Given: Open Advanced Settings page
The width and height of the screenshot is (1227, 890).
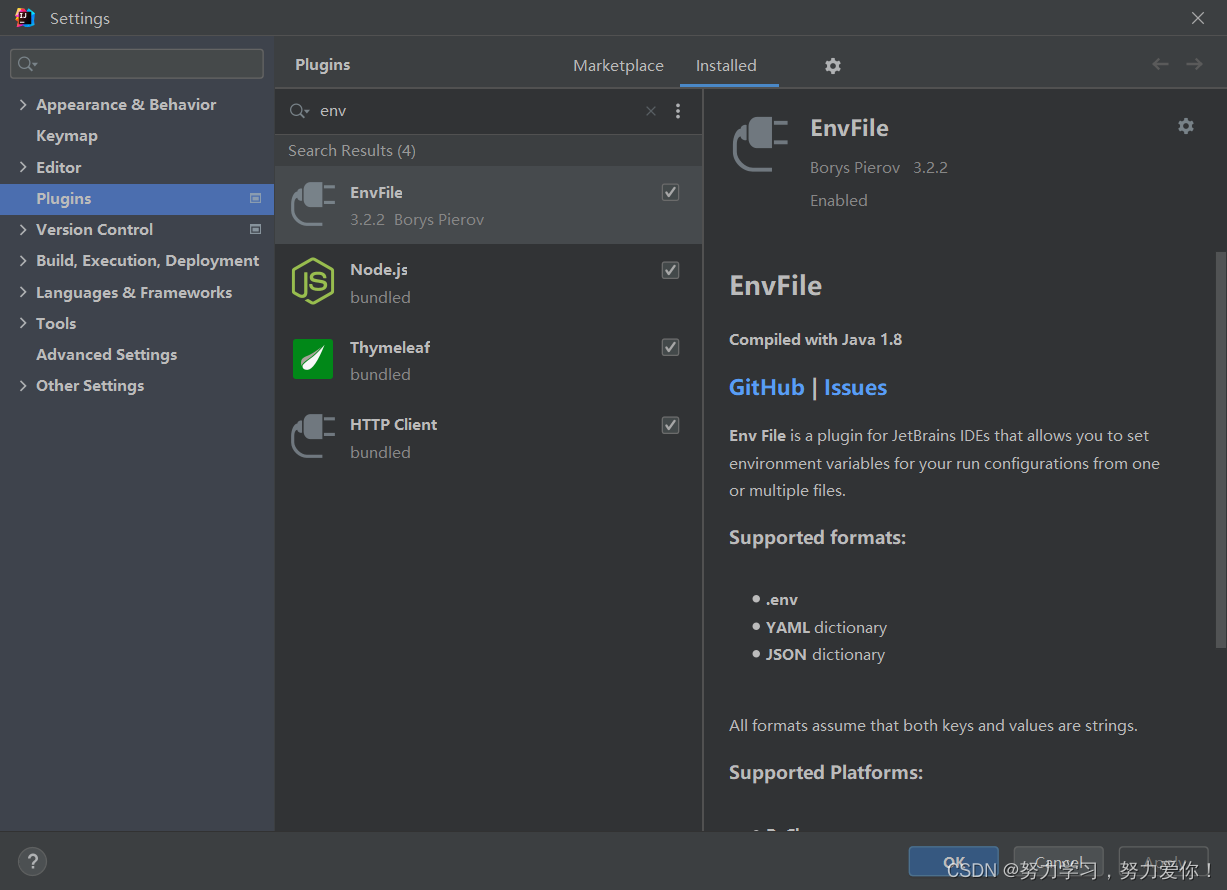Looking at the screenshot, I should pyautogui.click(x=106, y=354).
